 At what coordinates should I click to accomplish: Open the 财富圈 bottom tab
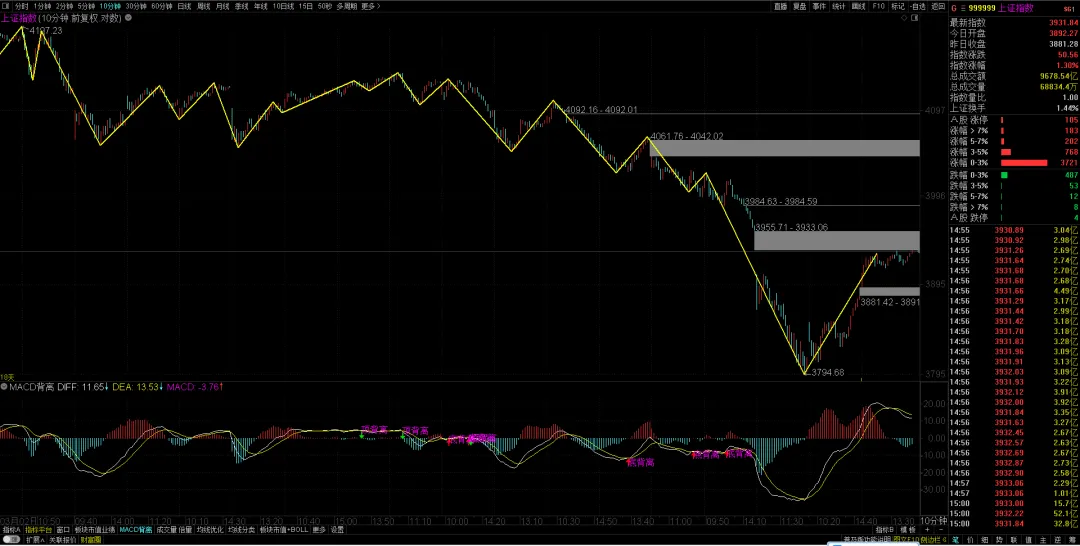(90, 540)
